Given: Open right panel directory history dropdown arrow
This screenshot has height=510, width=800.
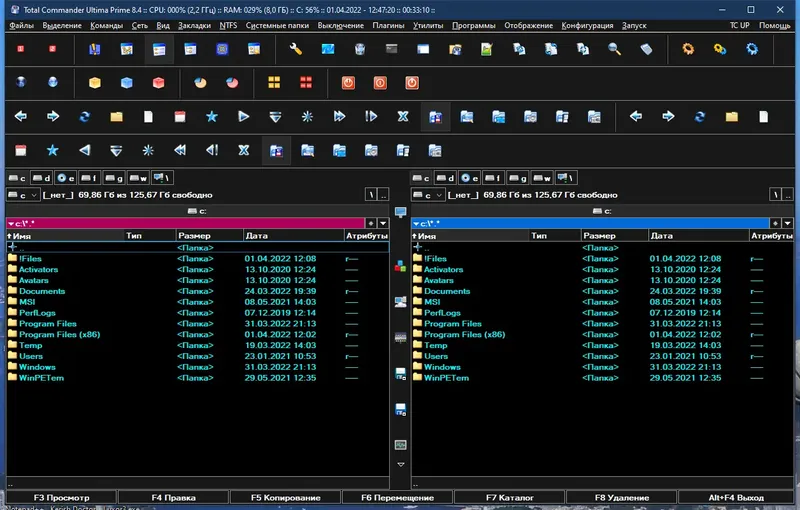Looking at the screenshot, I should pyautogui.click(x=788, y=223).
